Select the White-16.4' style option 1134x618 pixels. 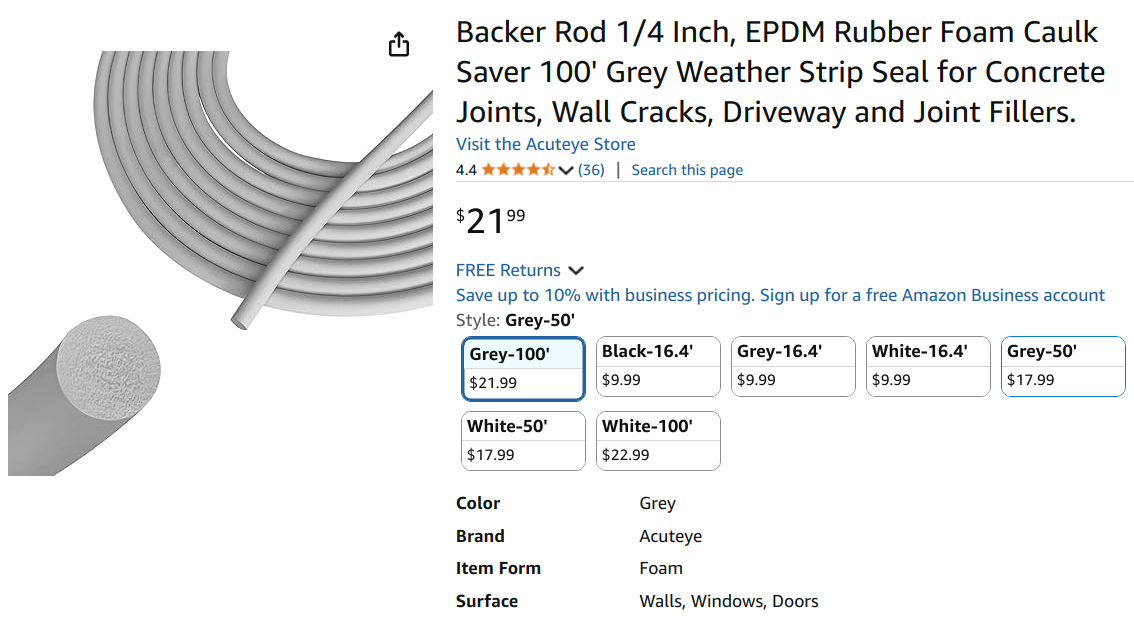click(x=928, y=366)
